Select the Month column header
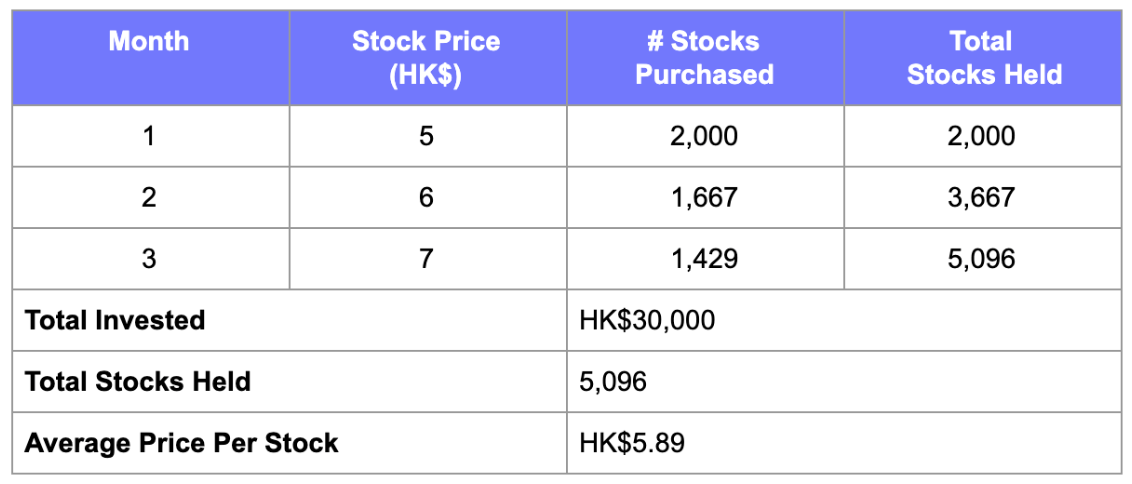Viewport: 1132px width, 484px height. pyautogui.click(x=150, y=58)
